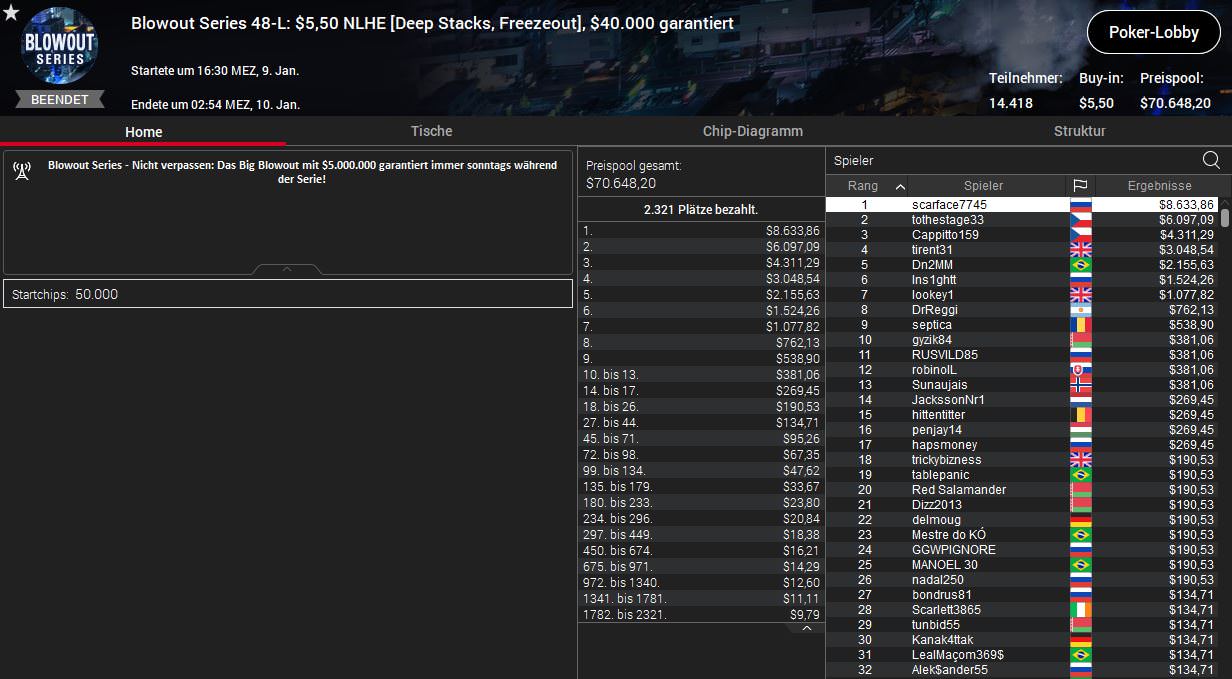Toggle sort order arrow on Rang column
The width and height of the screenshot is (1232, 679).
pos(900,186)
